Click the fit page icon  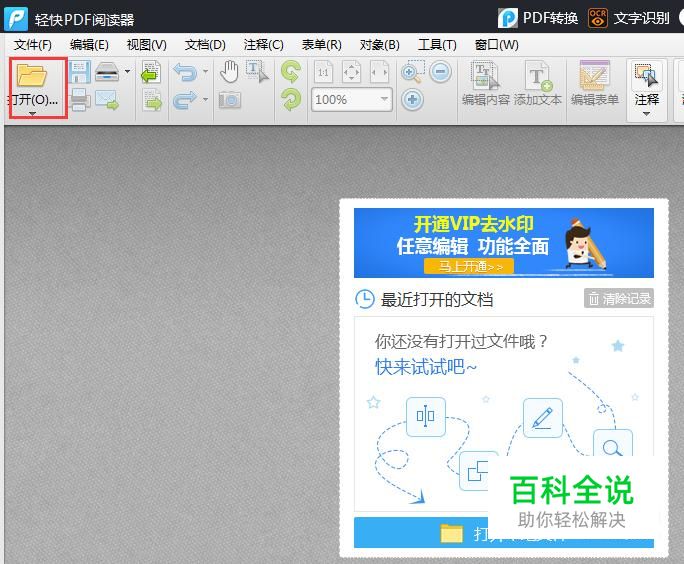(351, 72)
